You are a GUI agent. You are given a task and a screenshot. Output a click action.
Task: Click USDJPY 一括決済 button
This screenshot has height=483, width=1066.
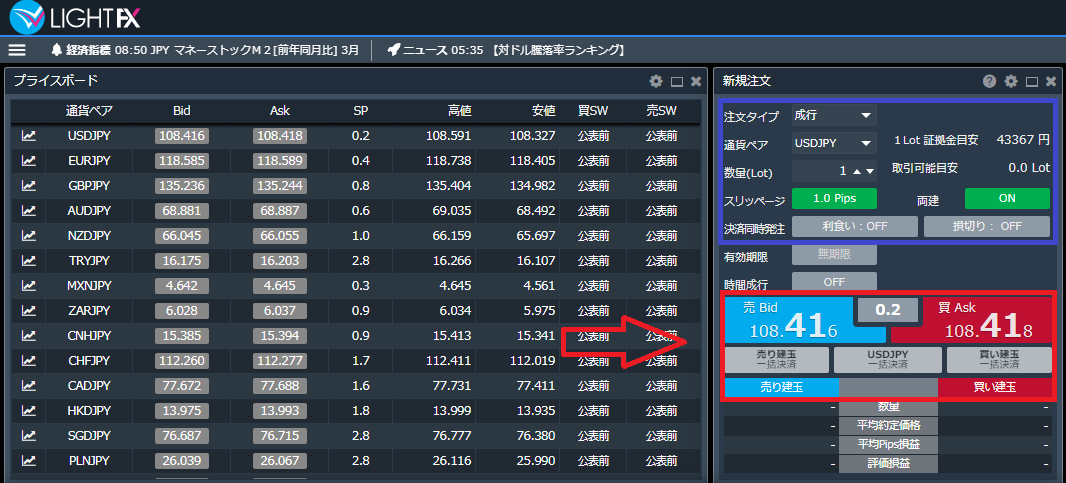coord(888,359)
